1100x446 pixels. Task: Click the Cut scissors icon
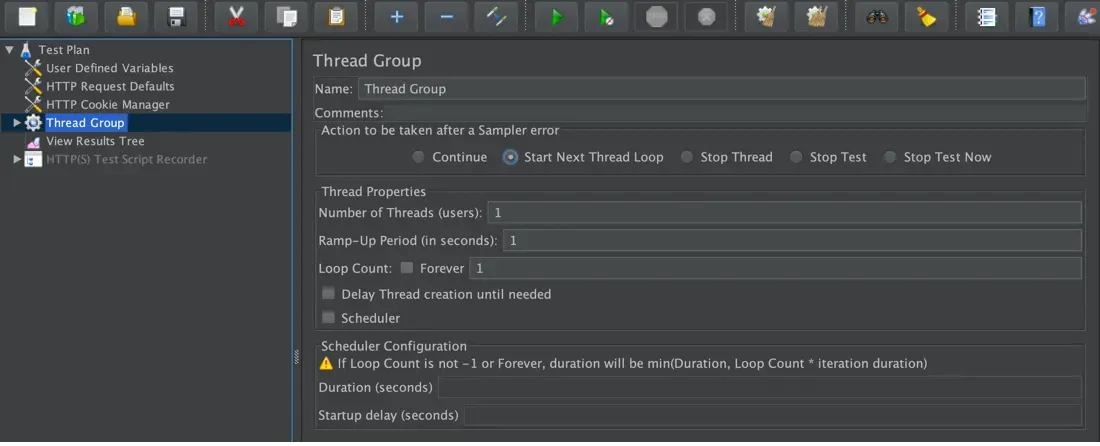tap(236, 17)
